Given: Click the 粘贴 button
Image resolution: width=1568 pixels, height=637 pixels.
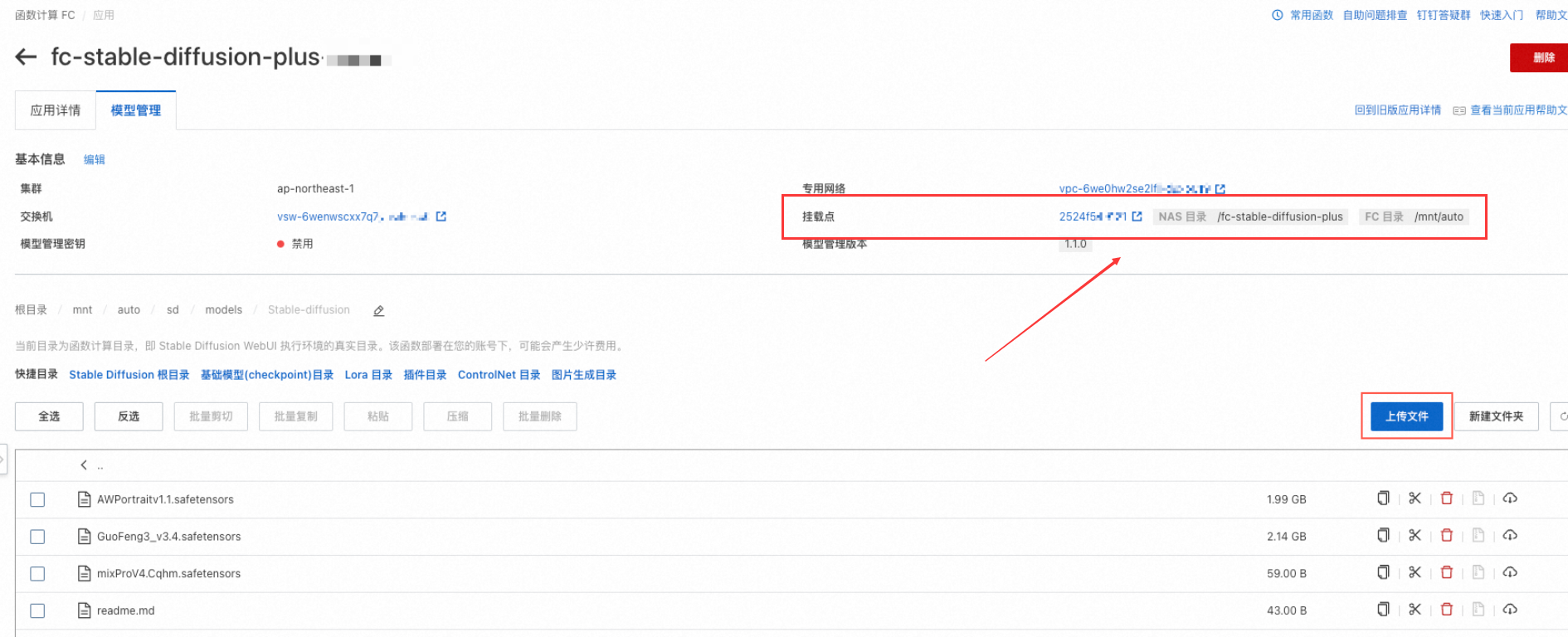Looking at the screenshot, I should 378,416.
